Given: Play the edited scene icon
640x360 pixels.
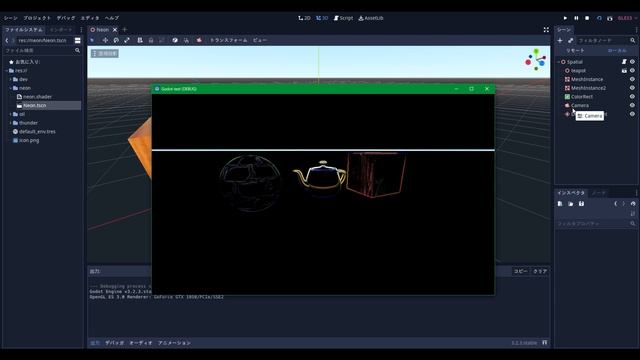Looking at the screenshot, I should pos(599,18).
